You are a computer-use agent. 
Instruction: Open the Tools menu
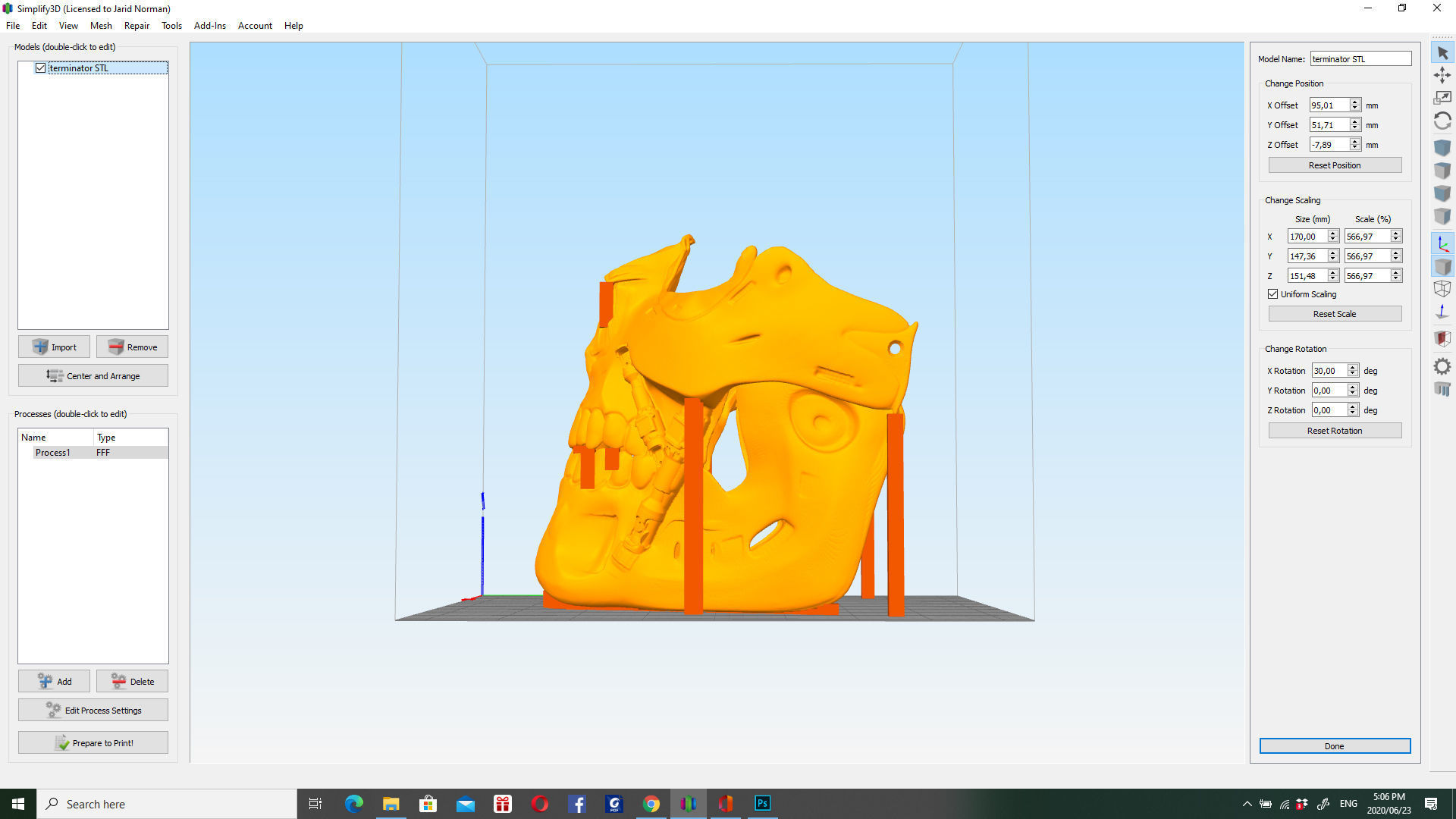tap(171, 26)
